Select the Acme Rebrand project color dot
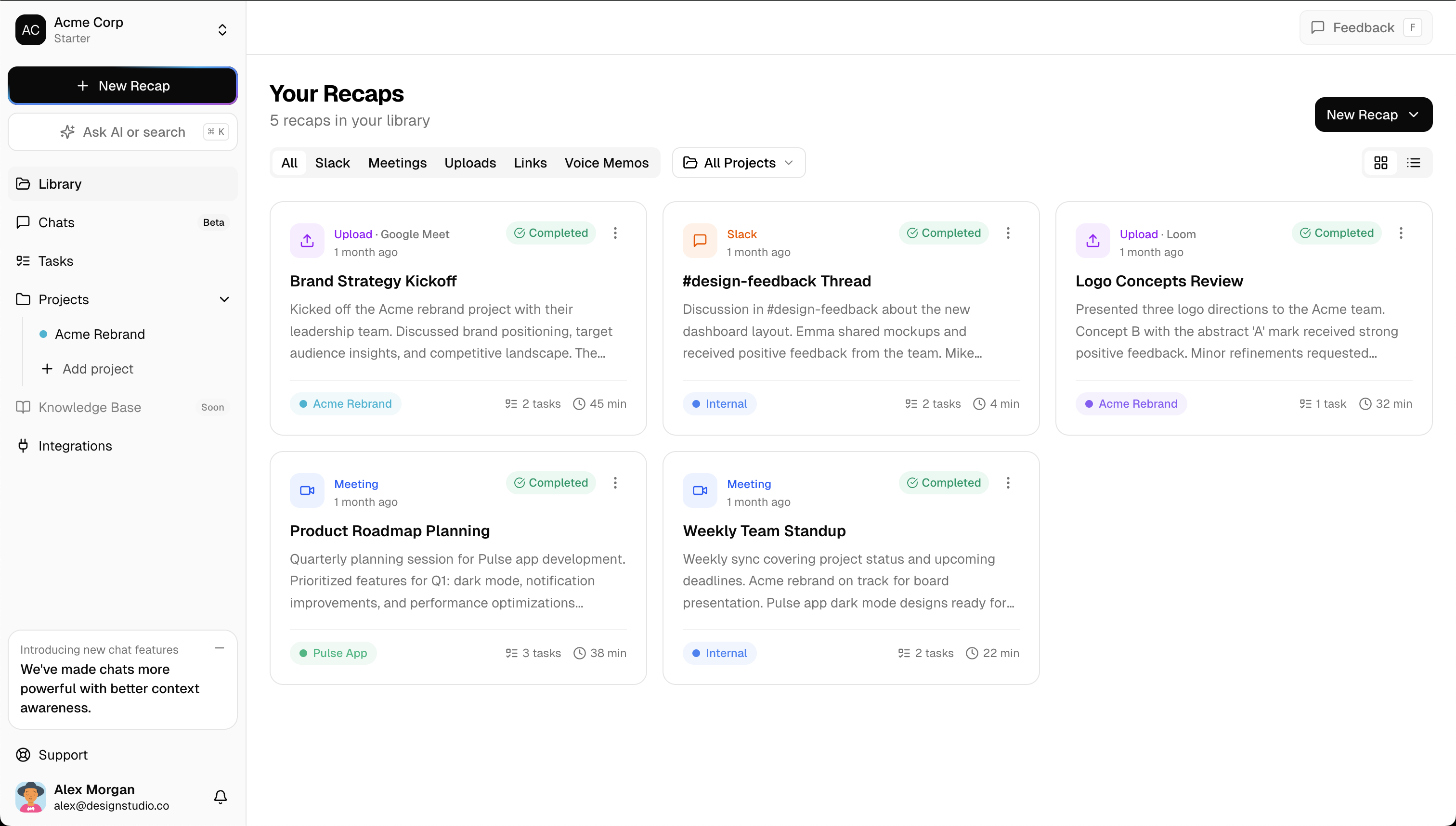 click(x=44, y=334)
